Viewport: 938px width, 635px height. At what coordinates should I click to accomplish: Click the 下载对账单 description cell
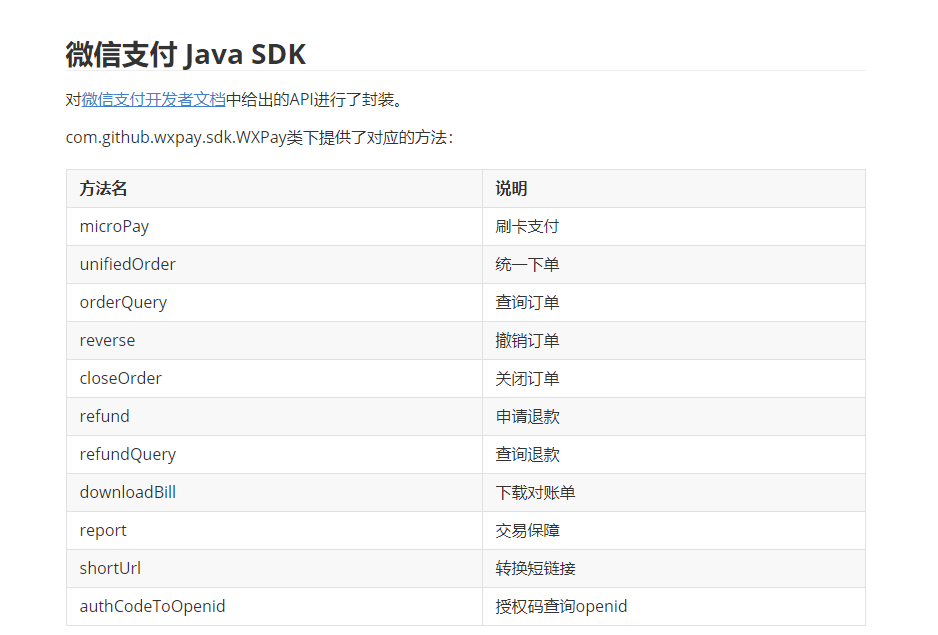tap(674, 493)
